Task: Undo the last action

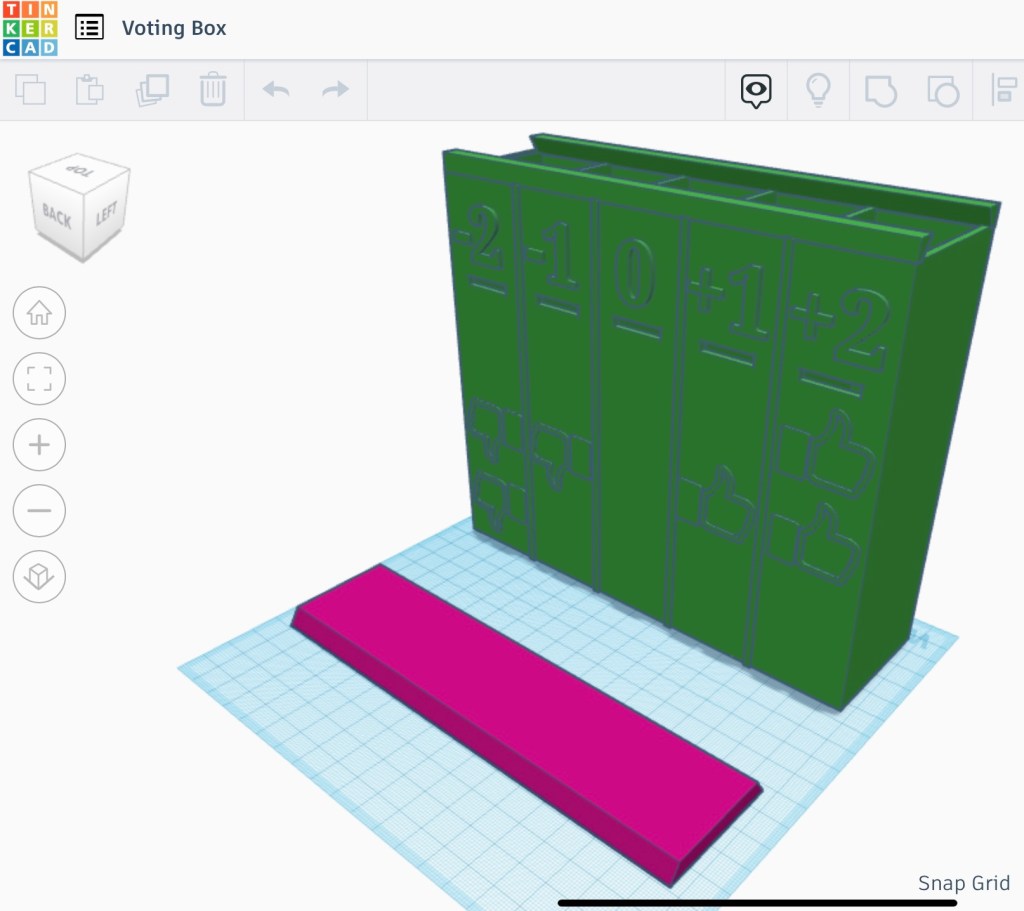Action: pyautogui.click(x=276, y=90)
